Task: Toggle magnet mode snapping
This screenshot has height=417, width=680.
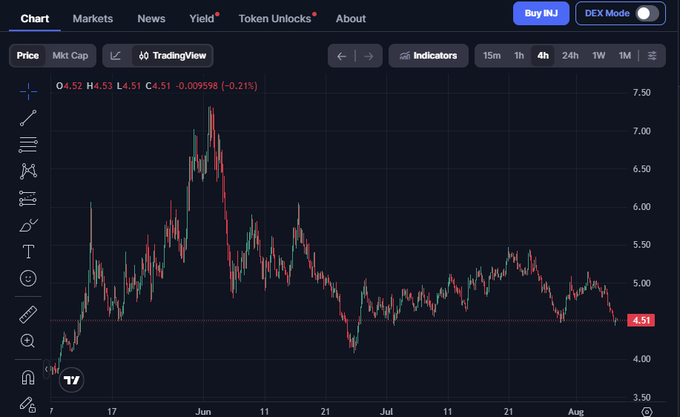Action: tap(28, 378)
